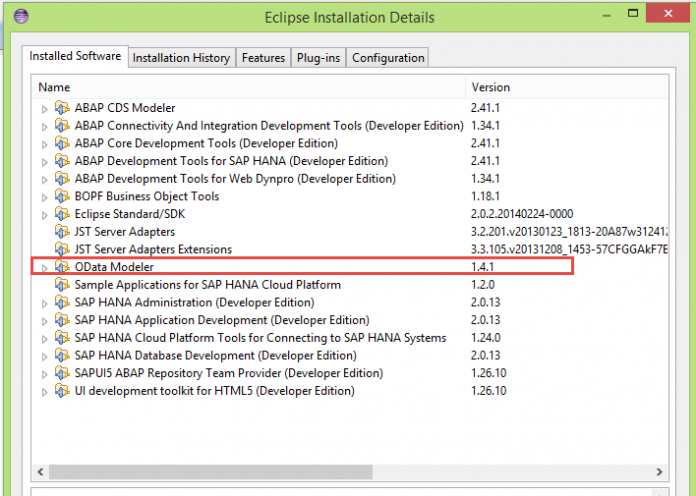This screenshot has height=496, width=696.
Task: Open the Plug-ins tab
Action: (x=318, y=58)
